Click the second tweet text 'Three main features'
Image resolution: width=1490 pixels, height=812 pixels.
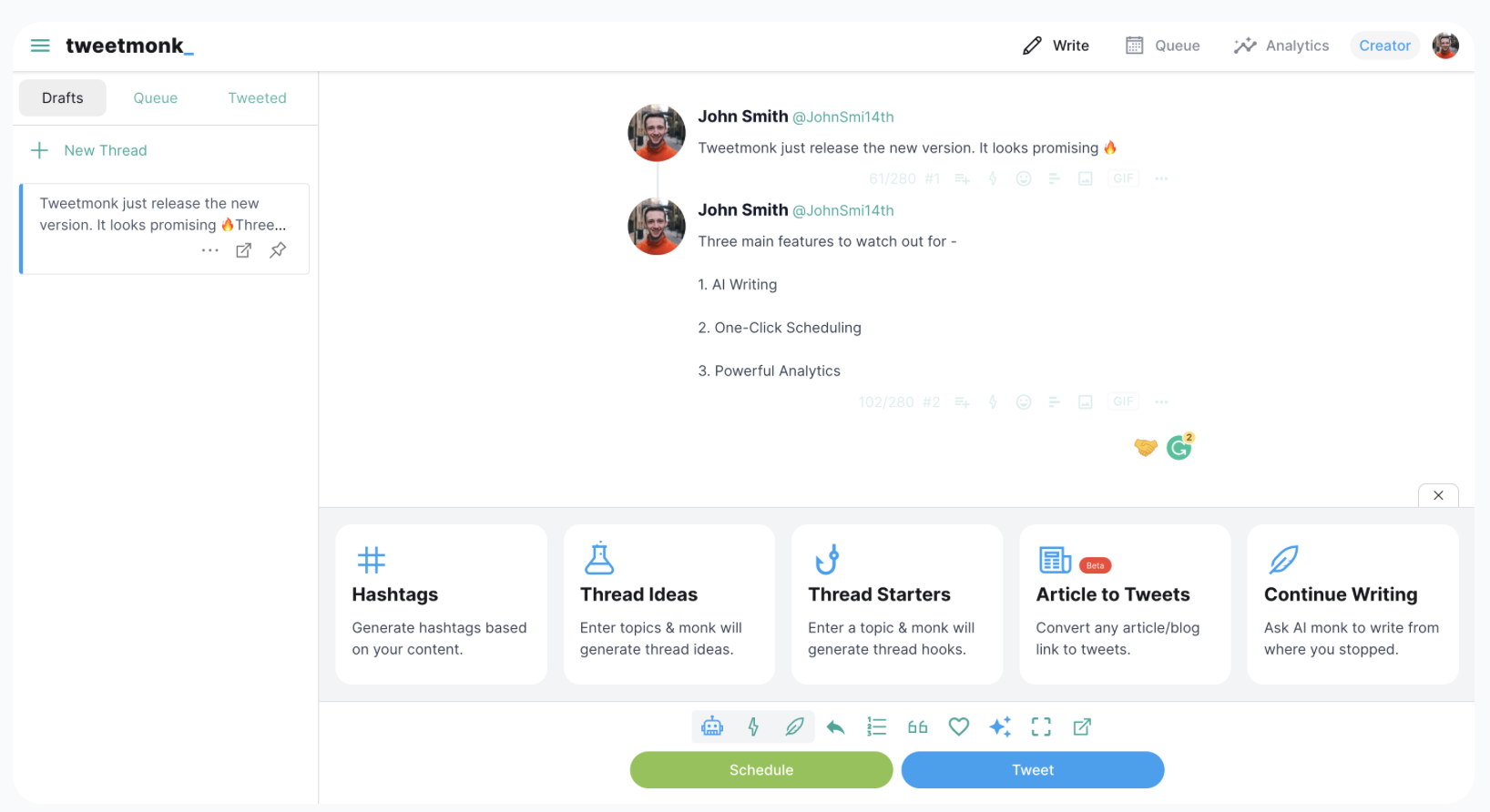click(827, 241)
